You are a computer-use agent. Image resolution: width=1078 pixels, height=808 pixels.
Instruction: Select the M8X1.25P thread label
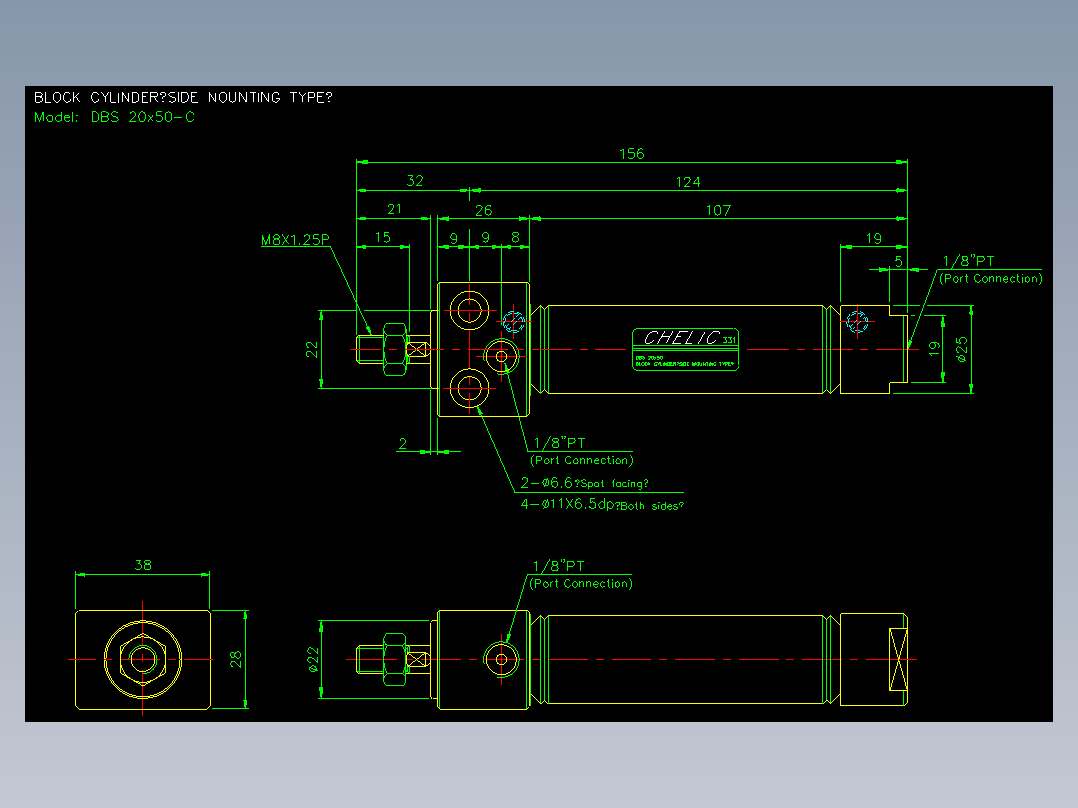pos(295,239)
